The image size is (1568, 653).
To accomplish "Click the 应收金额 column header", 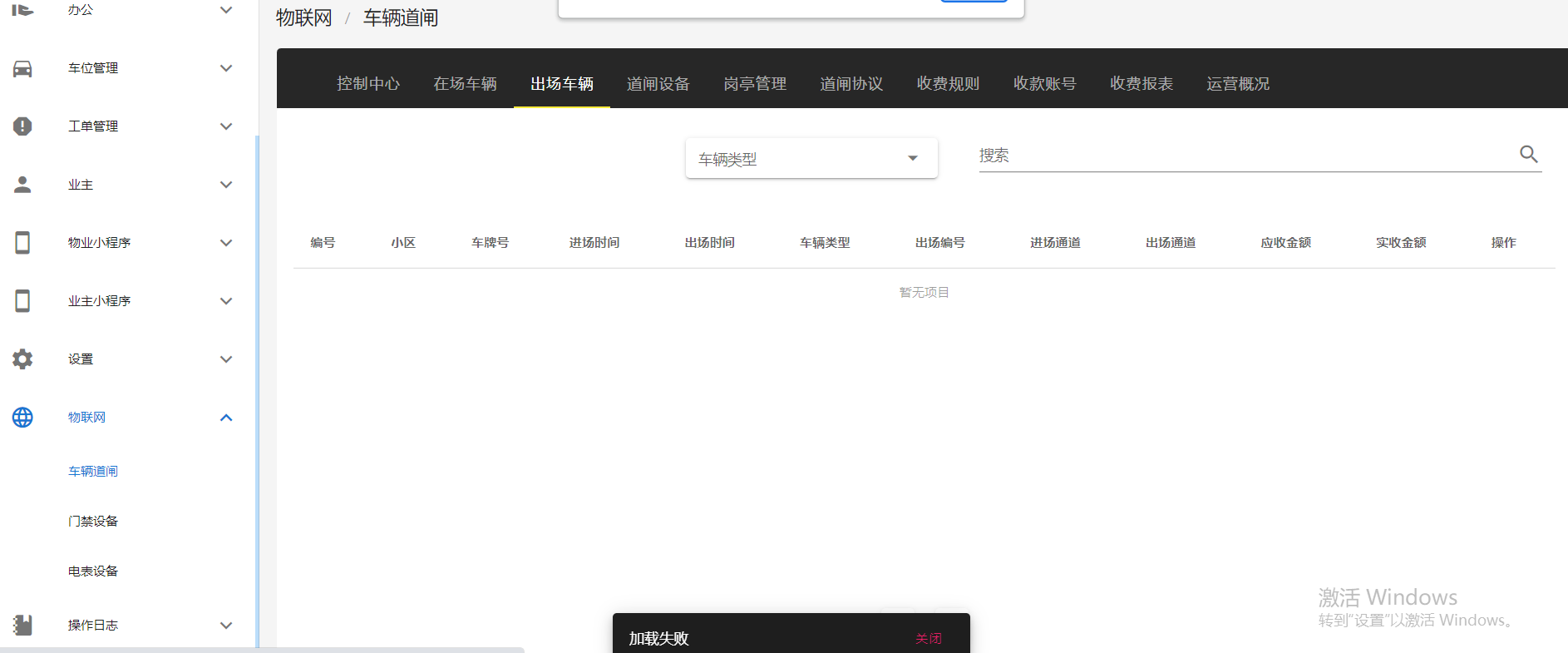I will 1286,243.
